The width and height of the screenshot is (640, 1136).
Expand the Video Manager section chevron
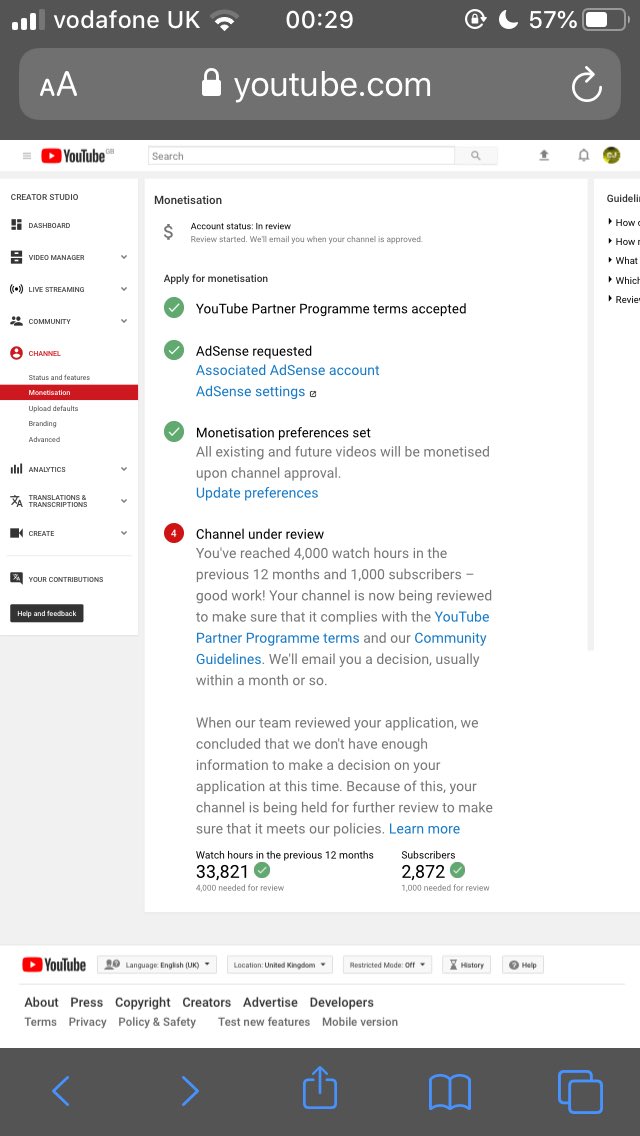124,257
